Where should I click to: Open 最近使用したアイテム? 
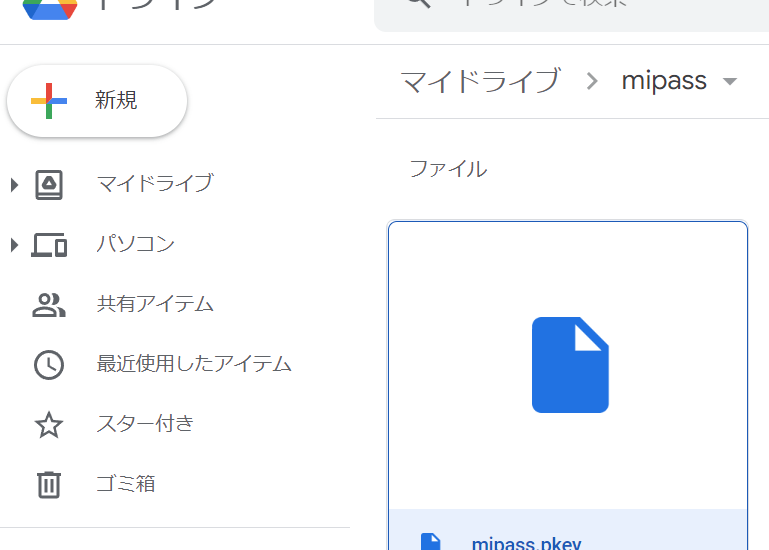194,364
